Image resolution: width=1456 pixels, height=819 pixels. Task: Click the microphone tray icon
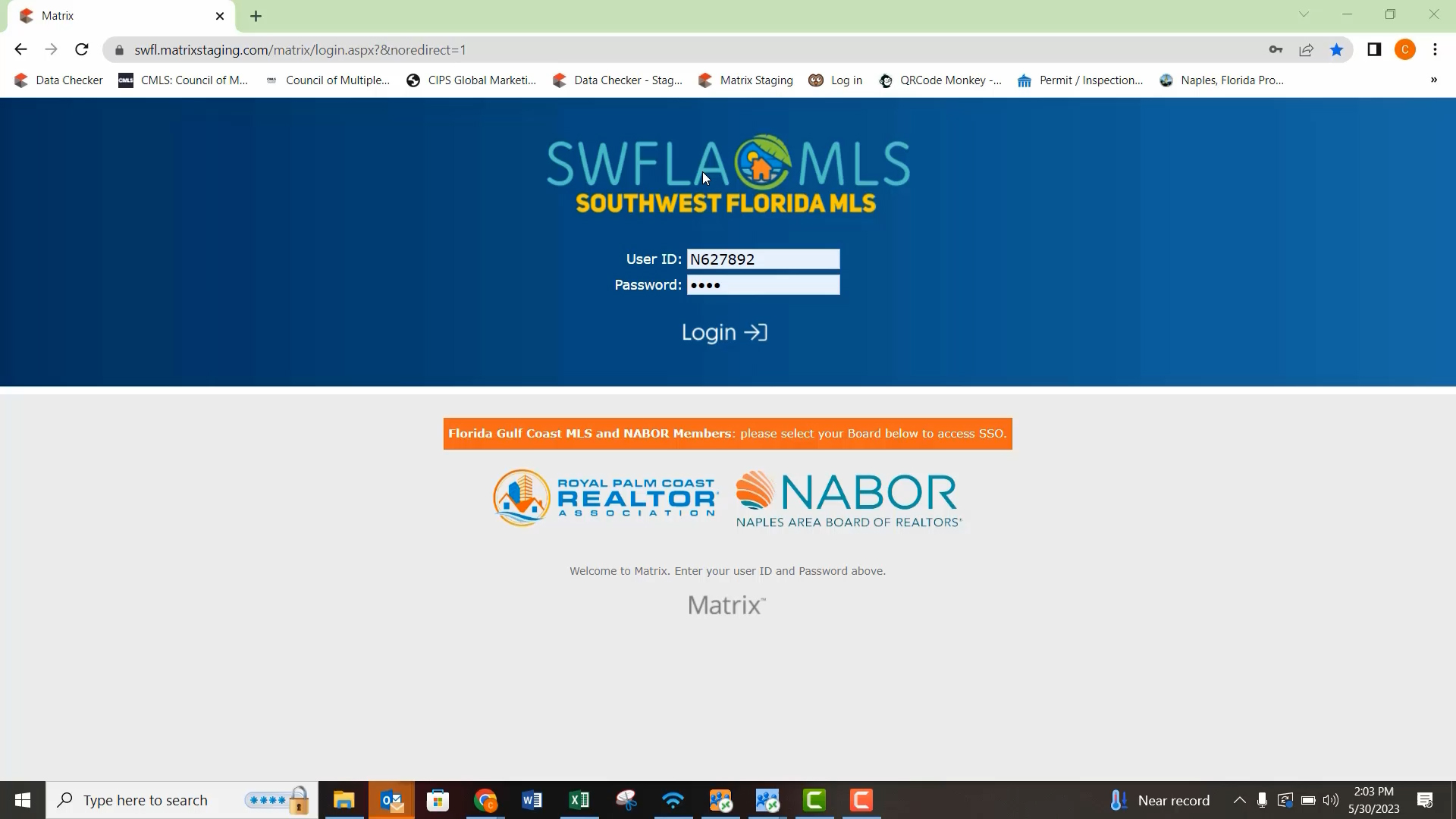tap(1262, 800)
